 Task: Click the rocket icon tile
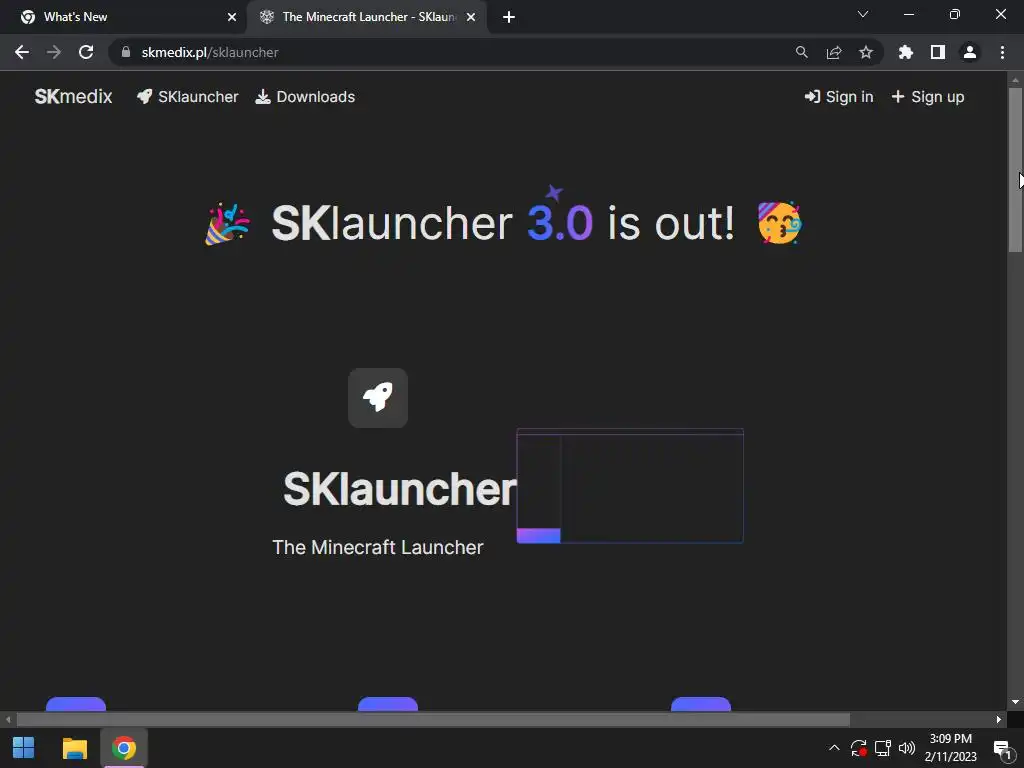[378, 398]
